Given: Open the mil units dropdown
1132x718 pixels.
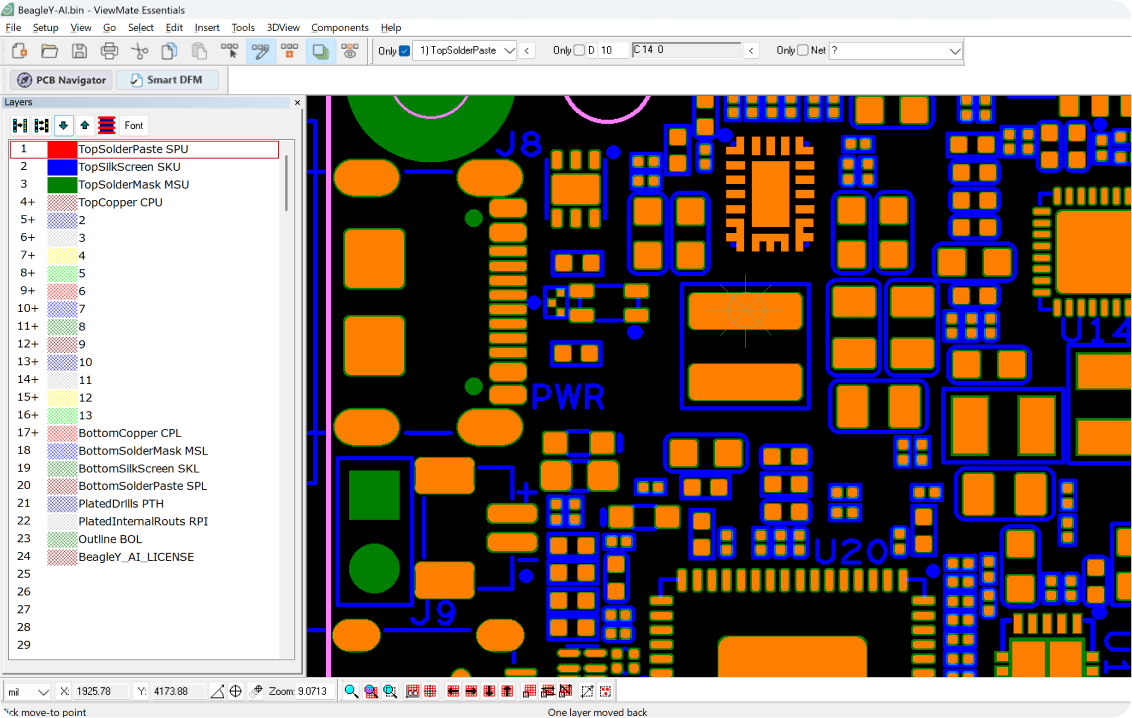Looking at the screenshot, I should pos(42,692).
